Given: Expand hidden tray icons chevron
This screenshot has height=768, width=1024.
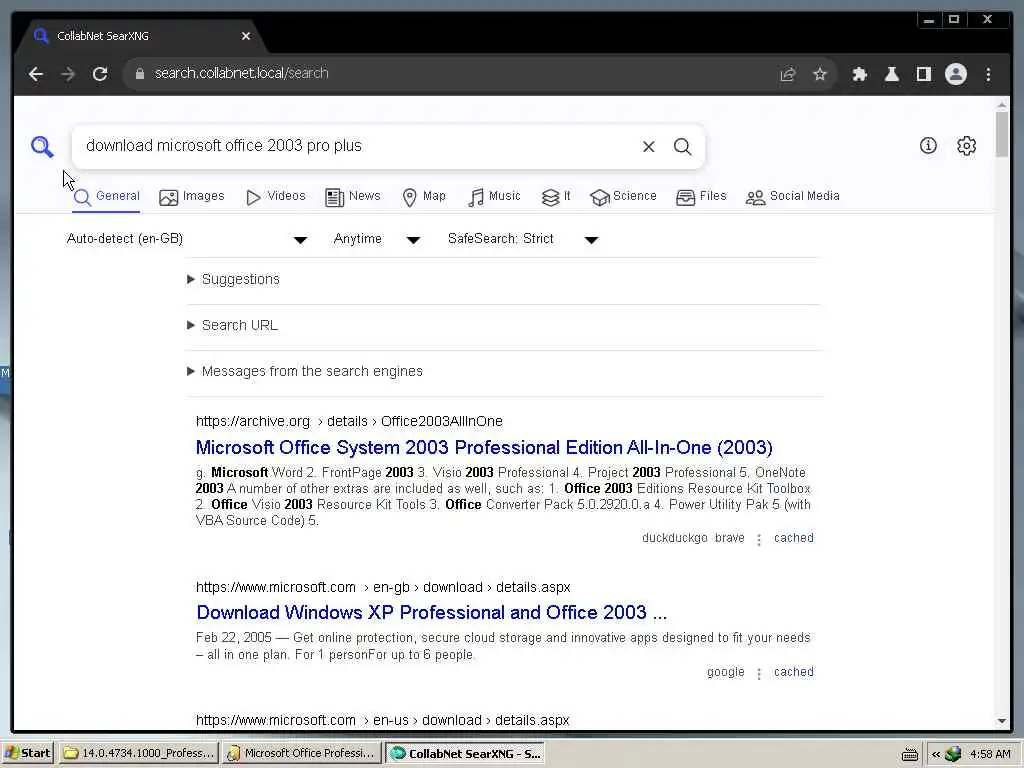Looking at the screenshot, I should tap(936, 754).
